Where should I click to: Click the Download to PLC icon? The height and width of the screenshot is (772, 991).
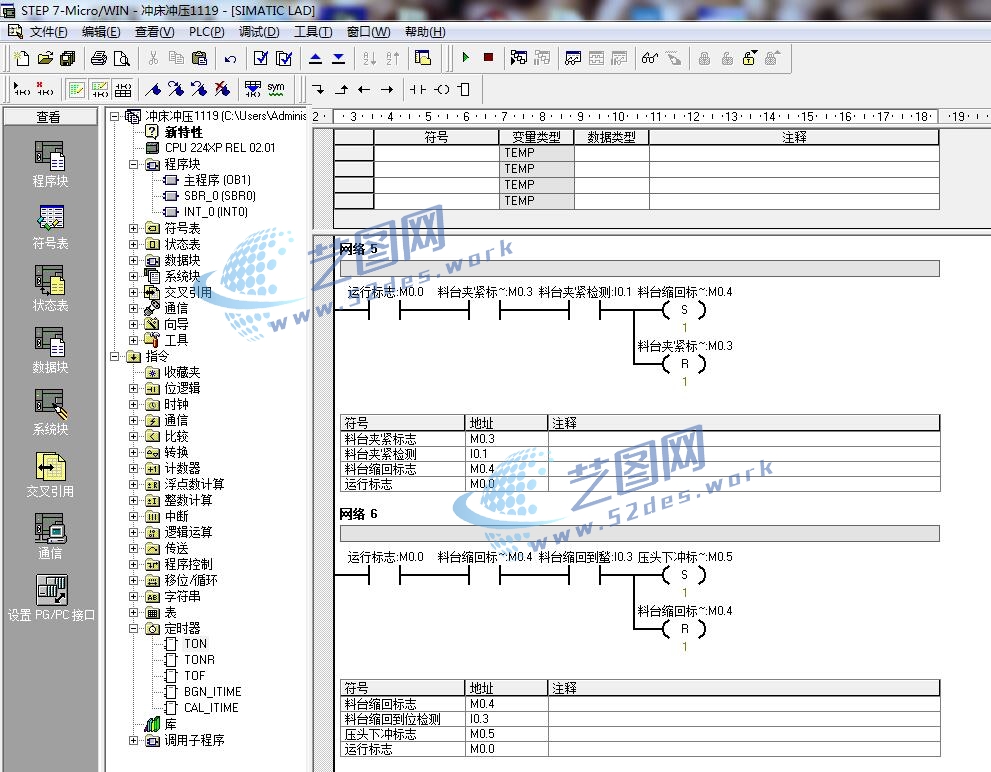339,58
